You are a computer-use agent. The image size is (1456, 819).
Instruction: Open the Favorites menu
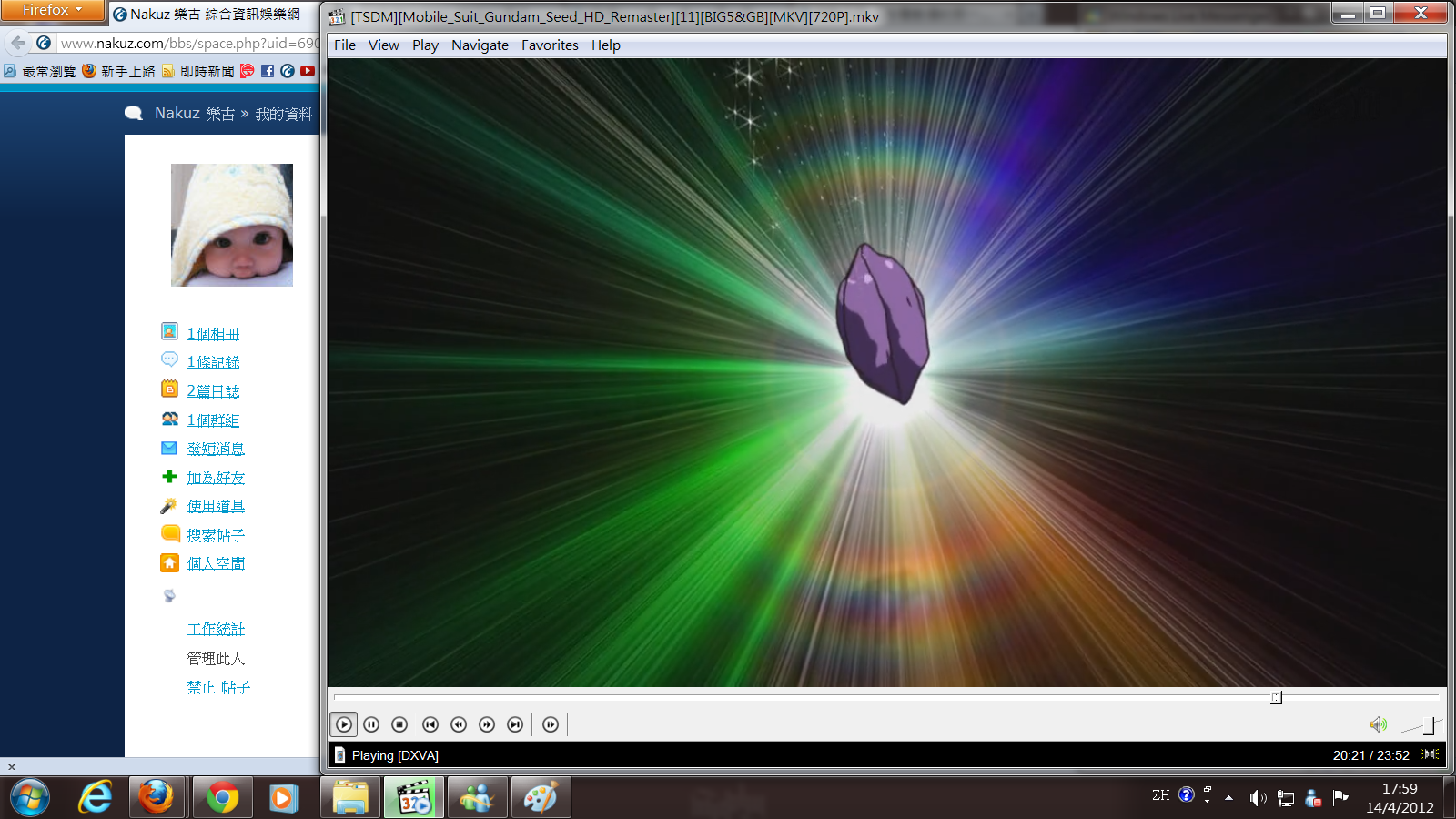point(550,45)
